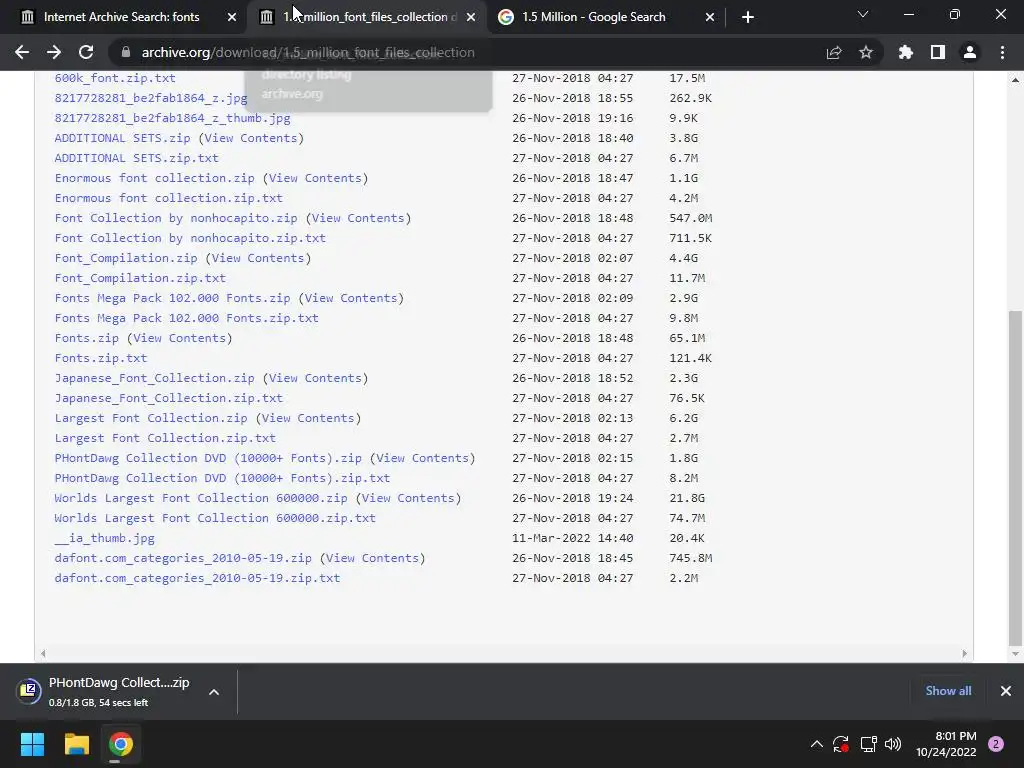This screenshot has height=768, width=1024.
Task: Download Japanese_Font_Collection.zip
Action: point(154,378)
